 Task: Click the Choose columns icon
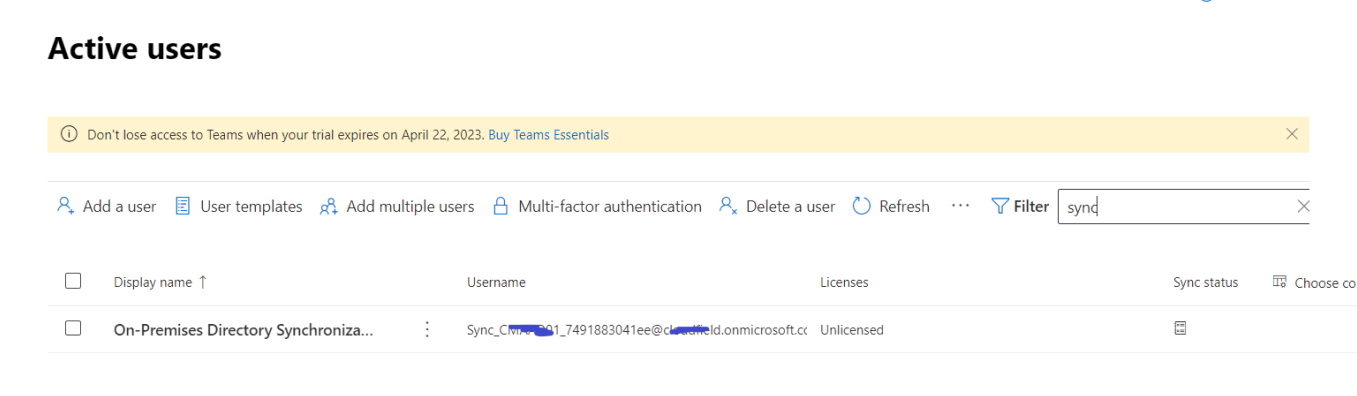[x=1279, y=282]
